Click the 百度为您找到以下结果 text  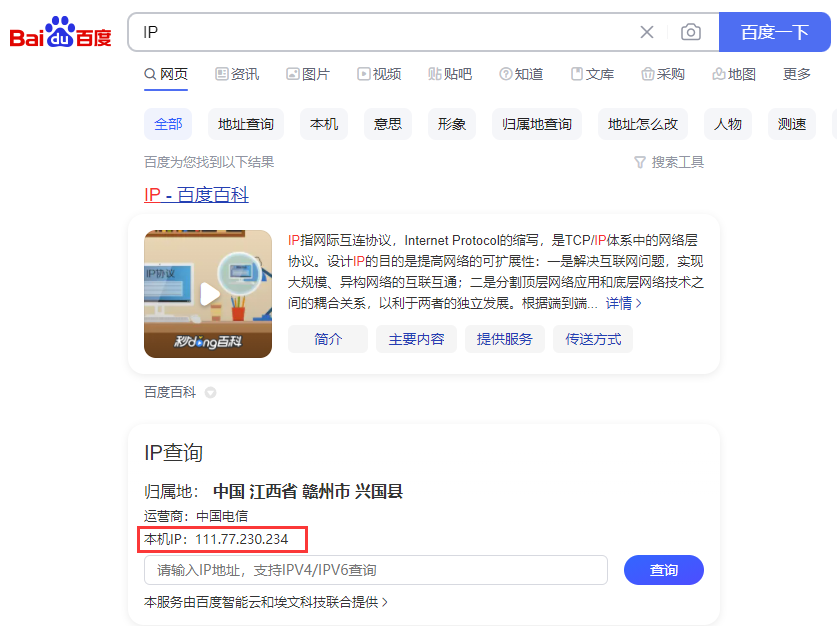click(x=209, y=162)
